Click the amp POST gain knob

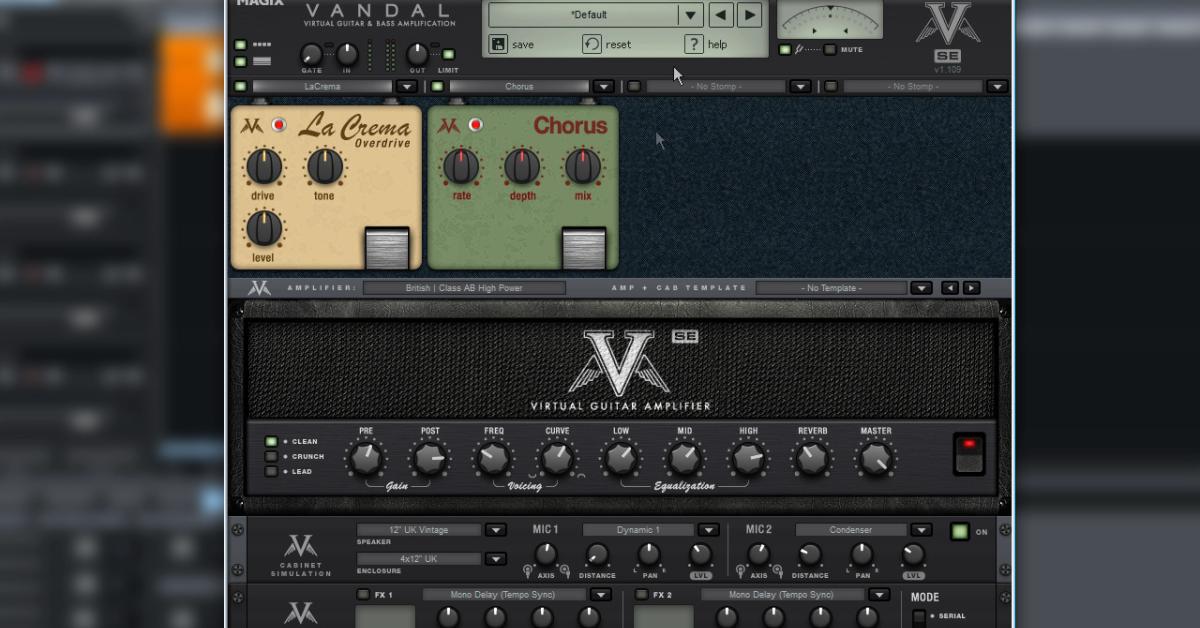click(430, 459)
